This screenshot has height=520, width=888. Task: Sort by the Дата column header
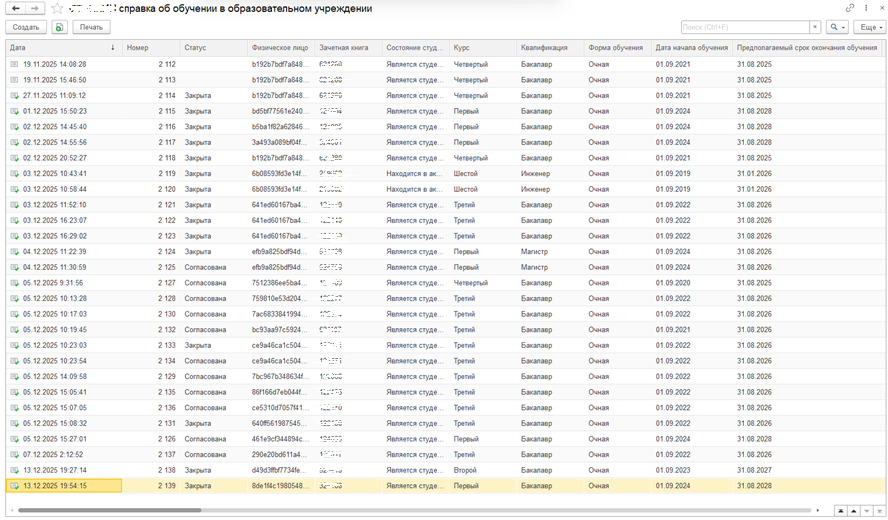[x=64, y=48]
